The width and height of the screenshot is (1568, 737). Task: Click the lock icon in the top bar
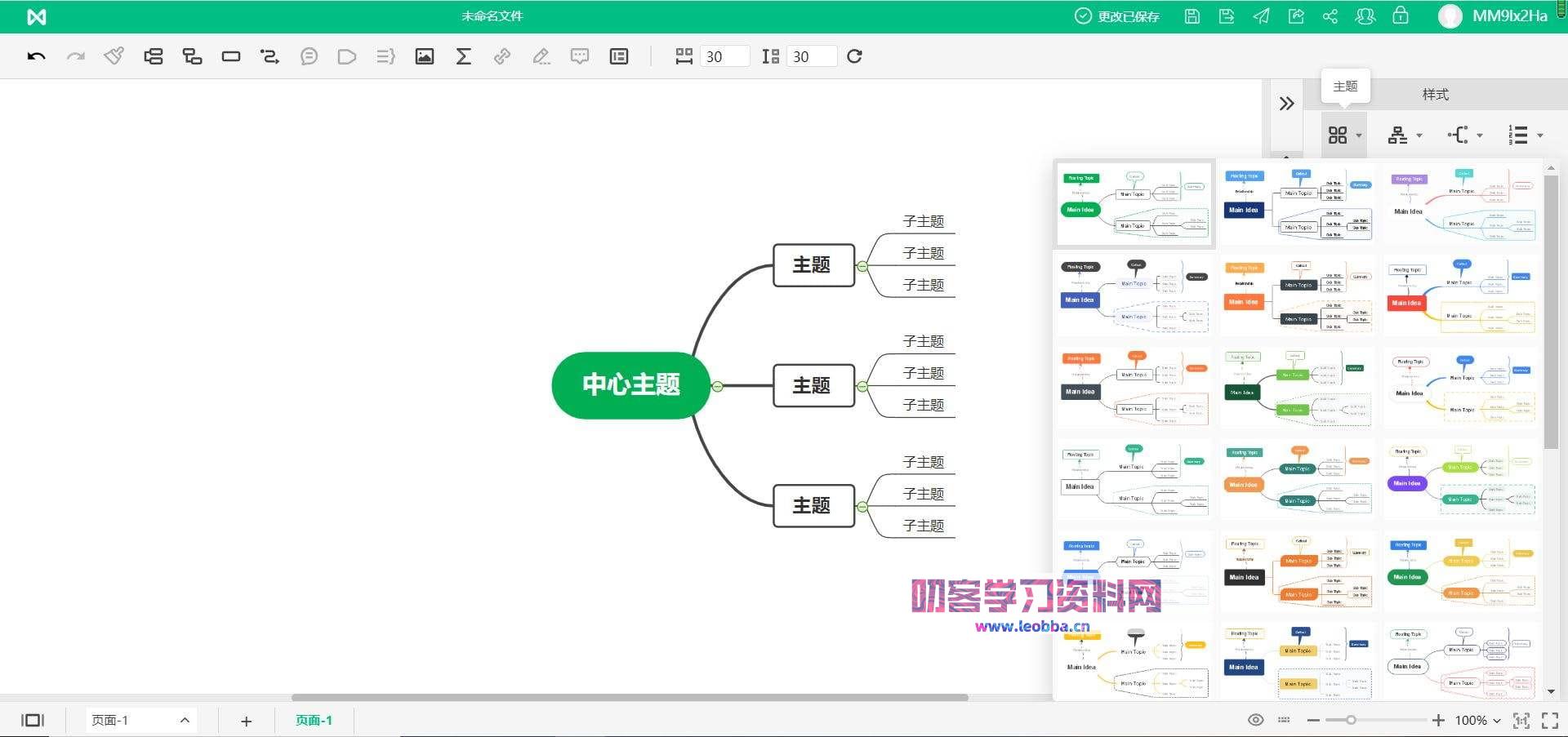(1401, 16)
